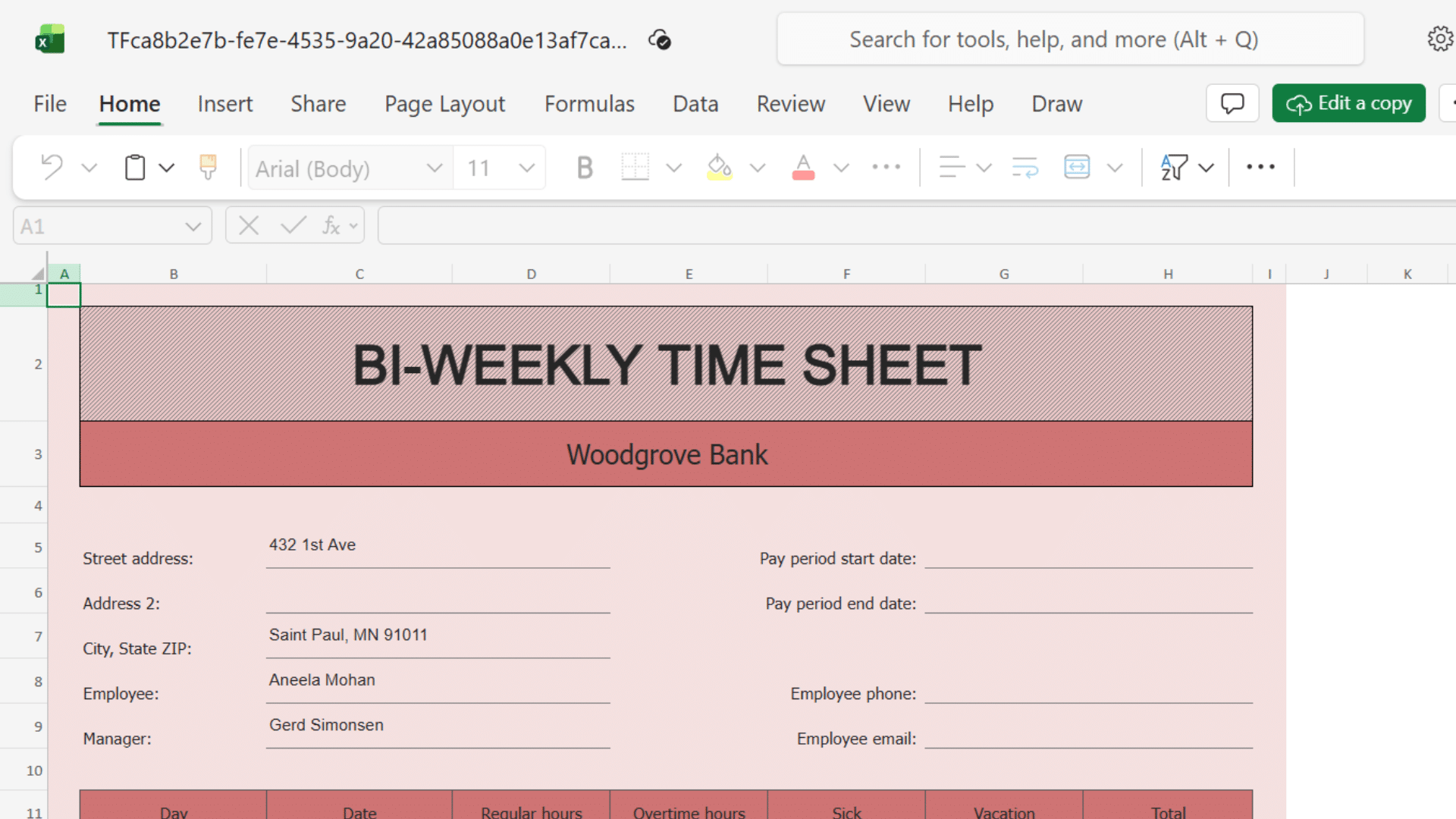This screenshot has height=819, width=1456.
Task: Select the Saint Paul, MN 91011 cell
Action: (x=438, y=635)
